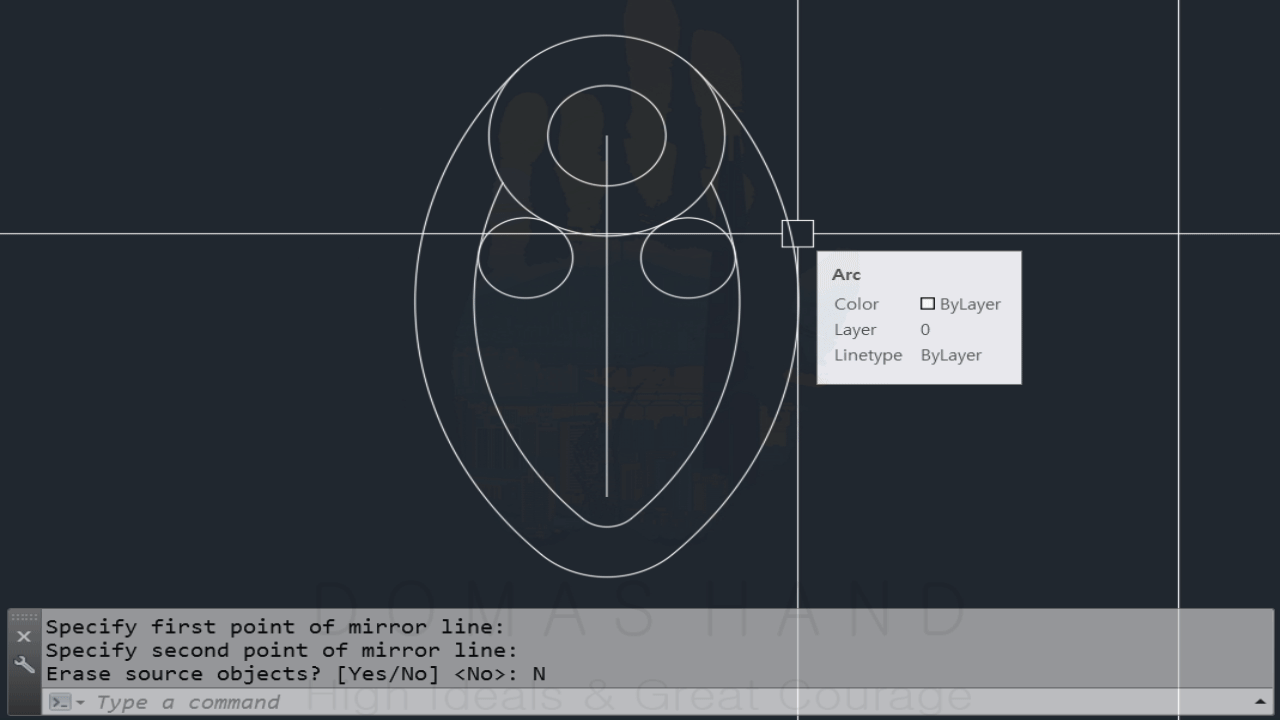This screenshot has width=1280, height=720.
Task: Open recent commands prompt dropdown
Action: pos(67,702)
